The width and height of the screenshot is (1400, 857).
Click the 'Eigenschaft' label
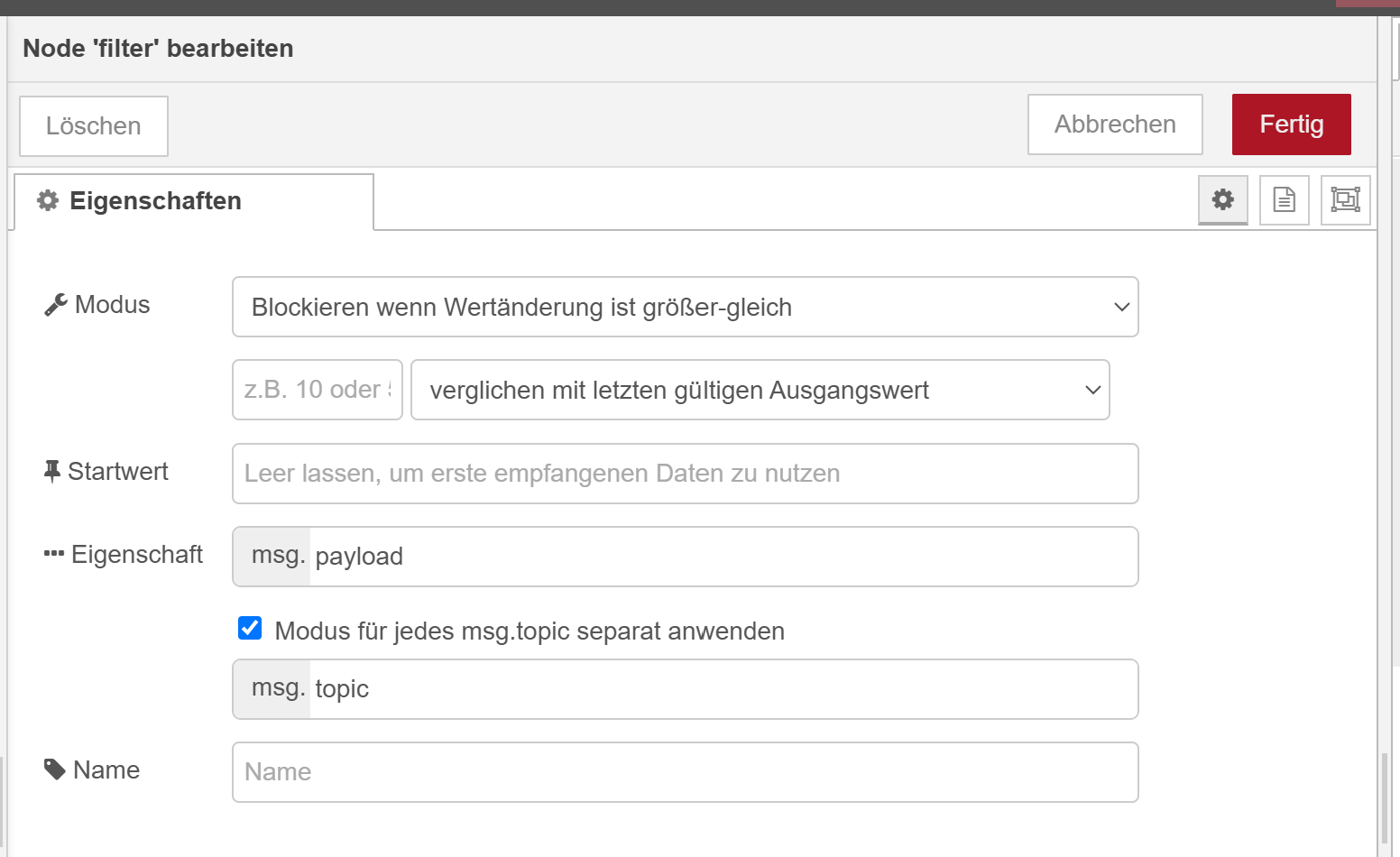pos(124,554)
